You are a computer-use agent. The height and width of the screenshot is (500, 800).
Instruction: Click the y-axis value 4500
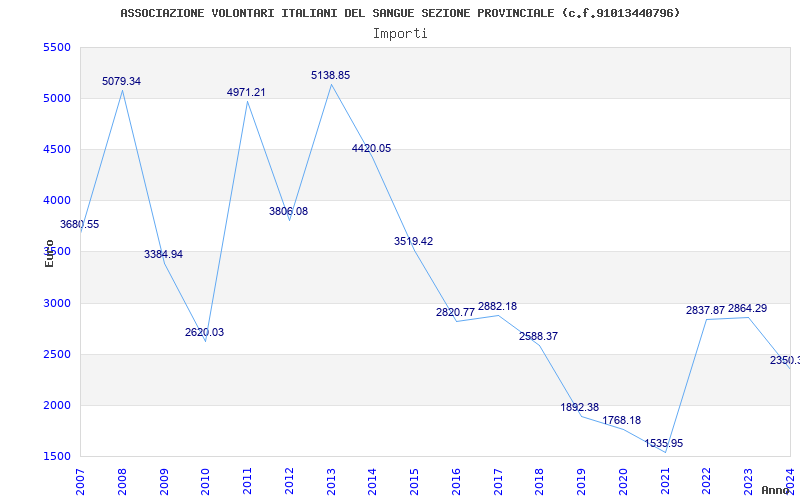coord(57,149)
